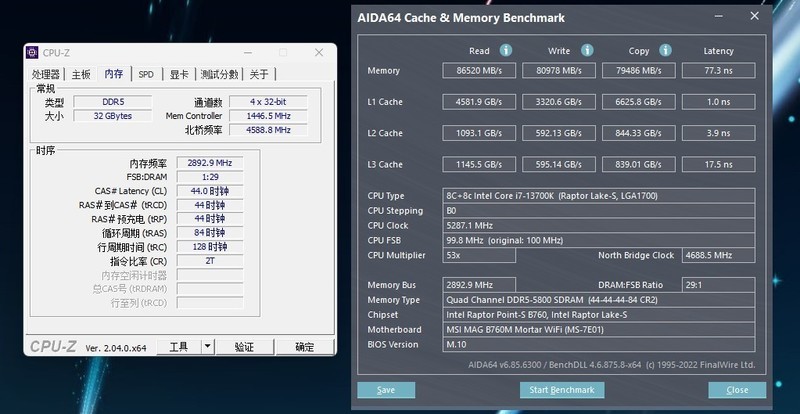Open the 测试分数 tab in CPU-Z

coord(219,75)
